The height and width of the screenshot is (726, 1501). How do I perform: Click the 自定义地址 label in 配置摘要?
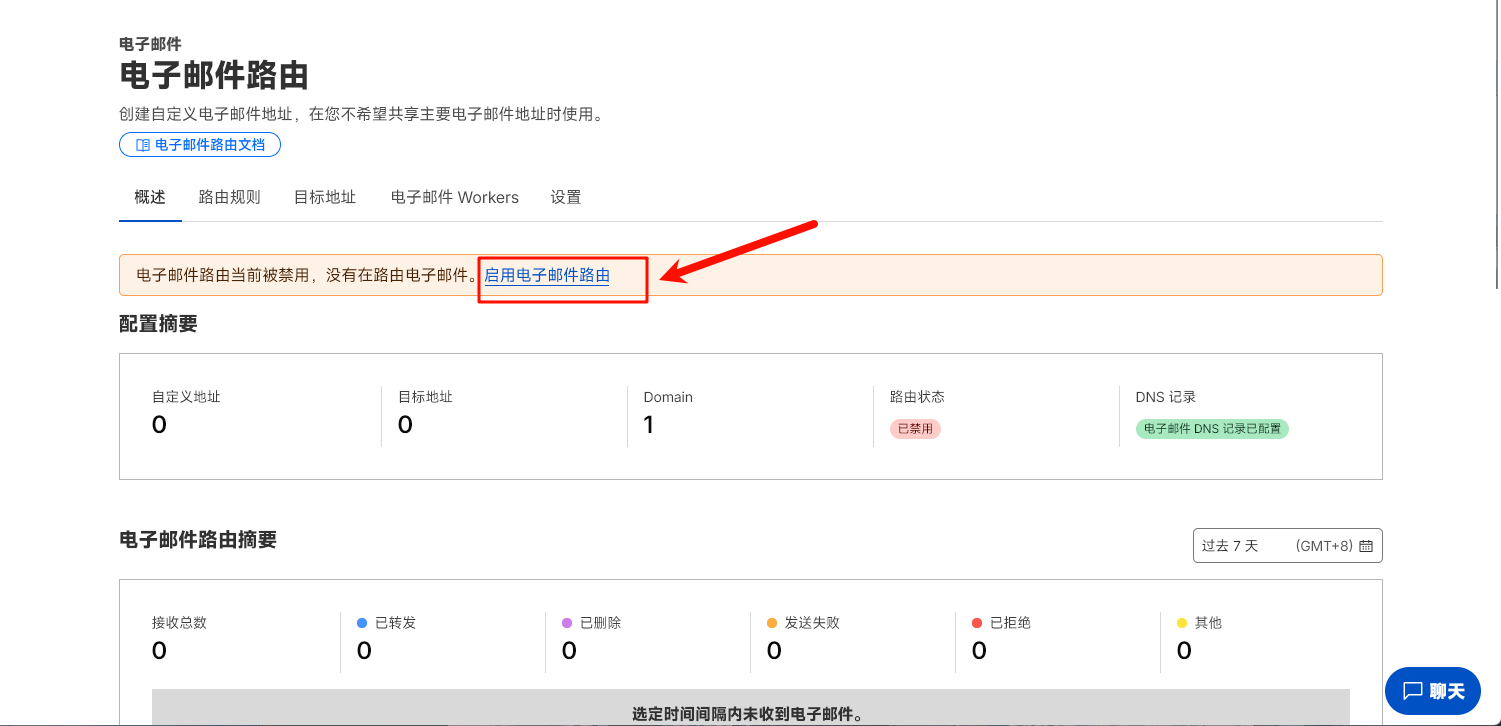tap(186, 397)
